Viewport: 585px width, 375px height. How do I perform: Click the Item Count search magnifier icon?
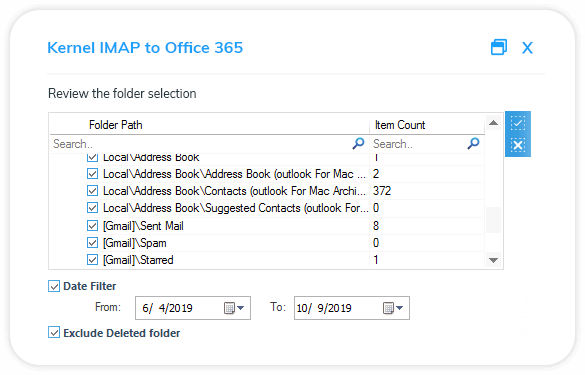click(473, 143)
